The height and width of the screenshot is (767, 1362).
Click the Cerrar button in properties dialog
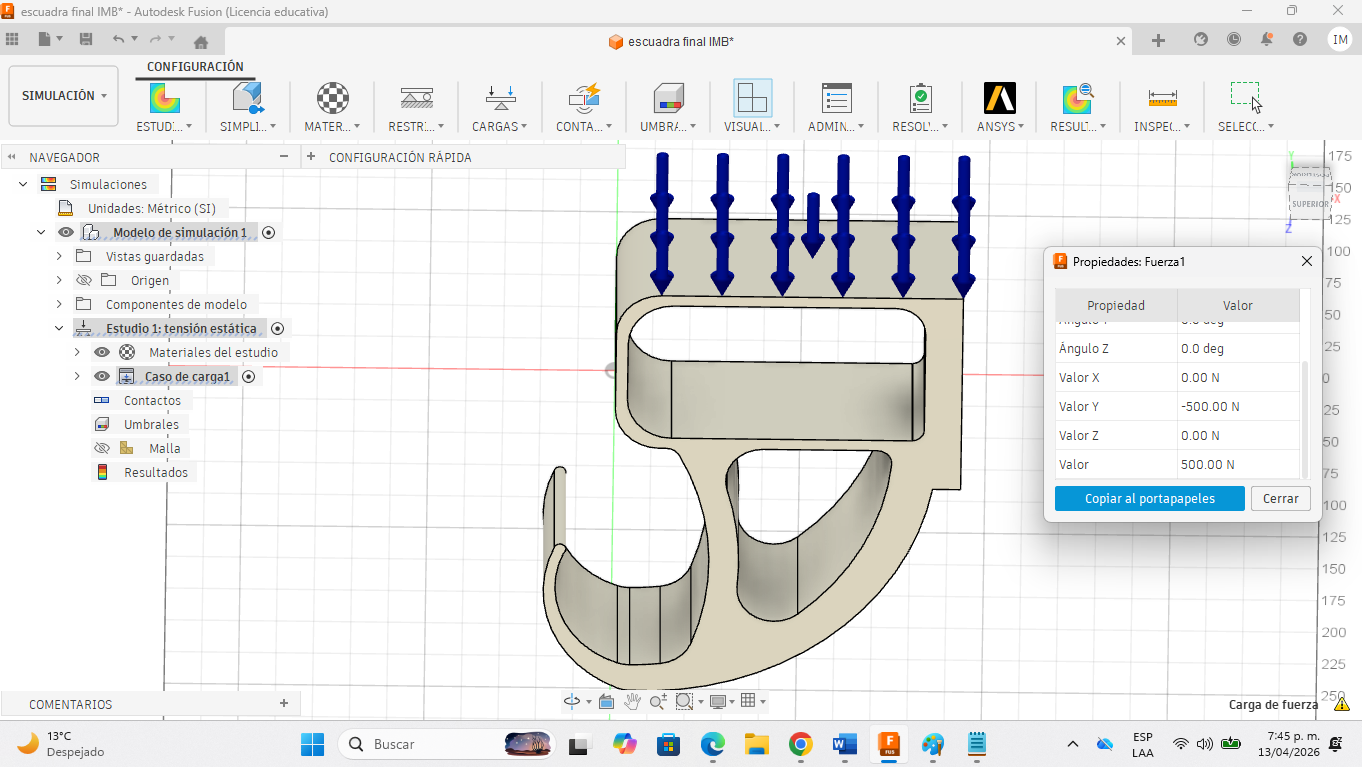1280,499
